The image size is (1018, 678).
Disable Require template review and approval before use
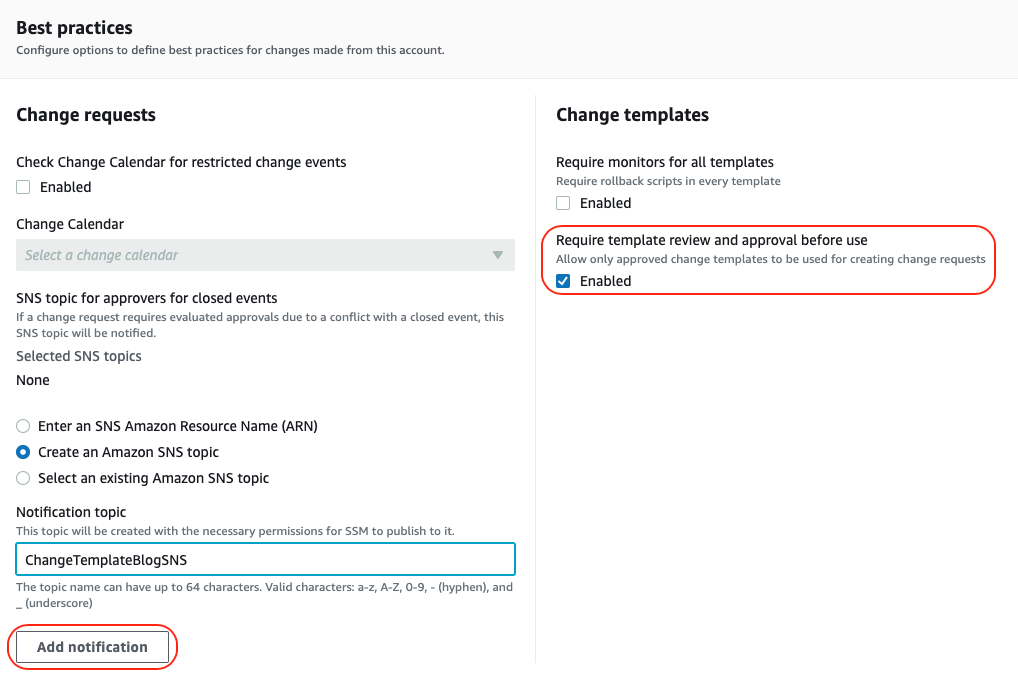tap(563, 281)
